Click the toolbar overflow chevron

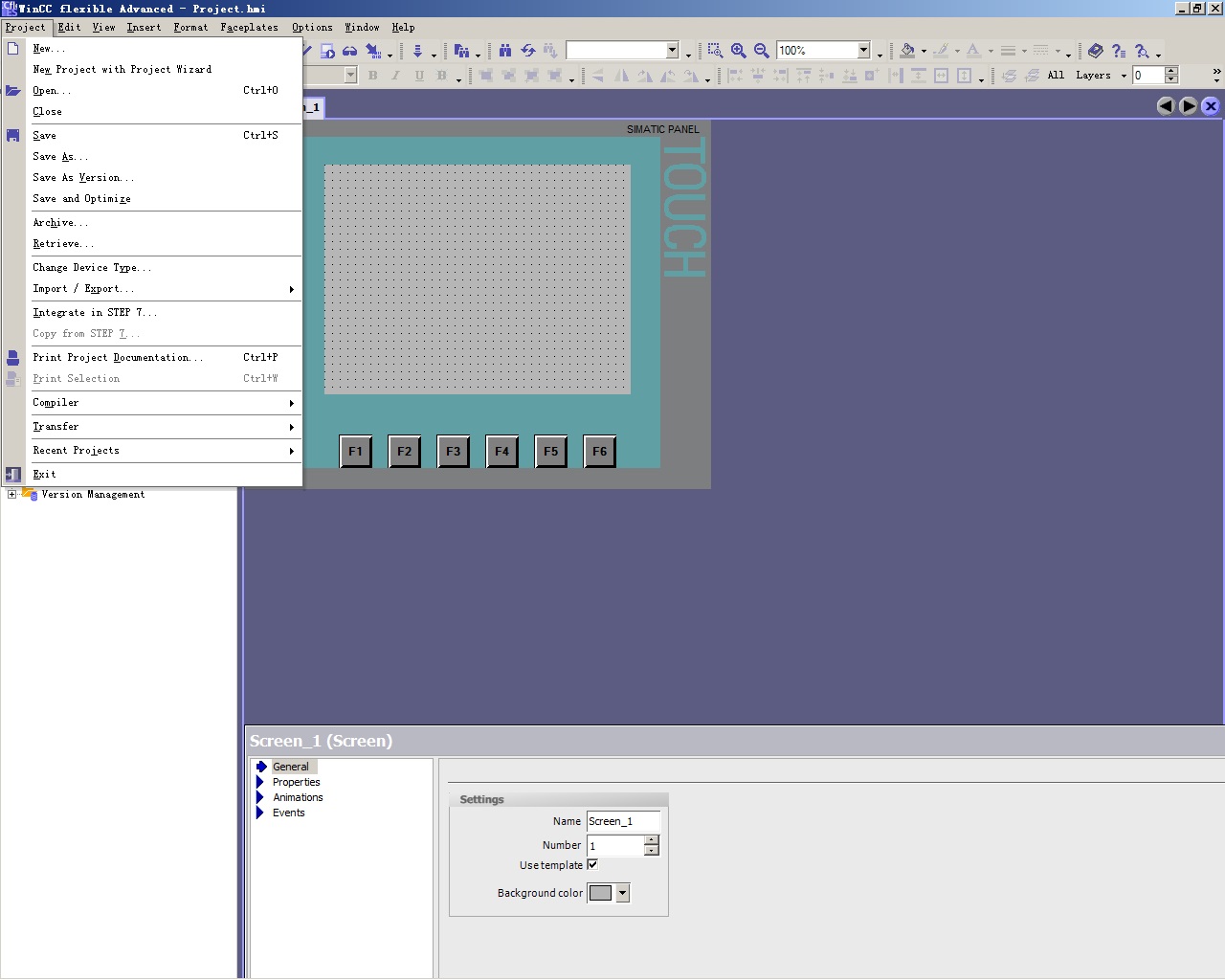click(x=1216, y=72)
